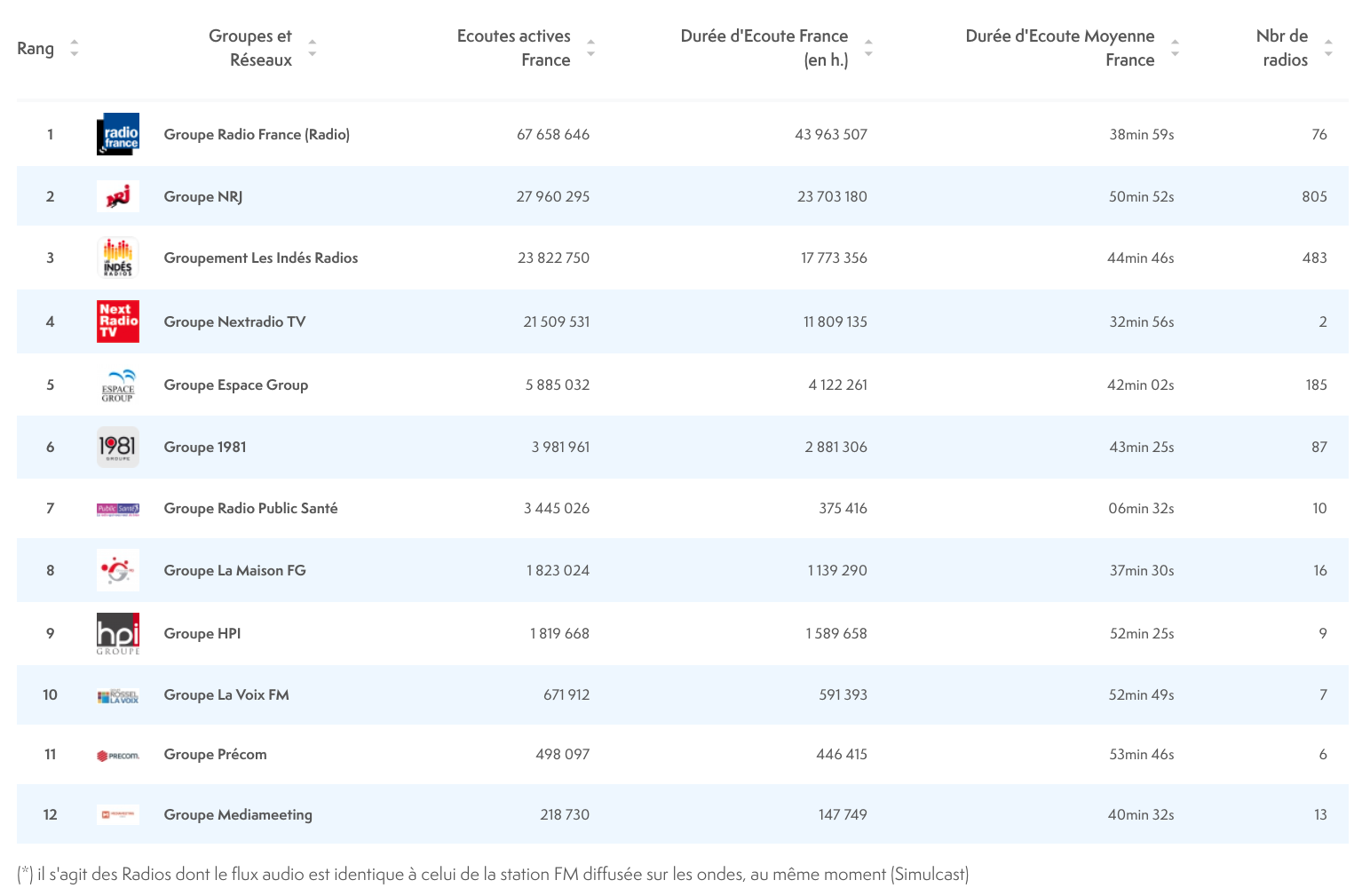Open Groupement Les Indés Radios name
Viewport: 1362px width, 896px height.
[x=261, y=258]
